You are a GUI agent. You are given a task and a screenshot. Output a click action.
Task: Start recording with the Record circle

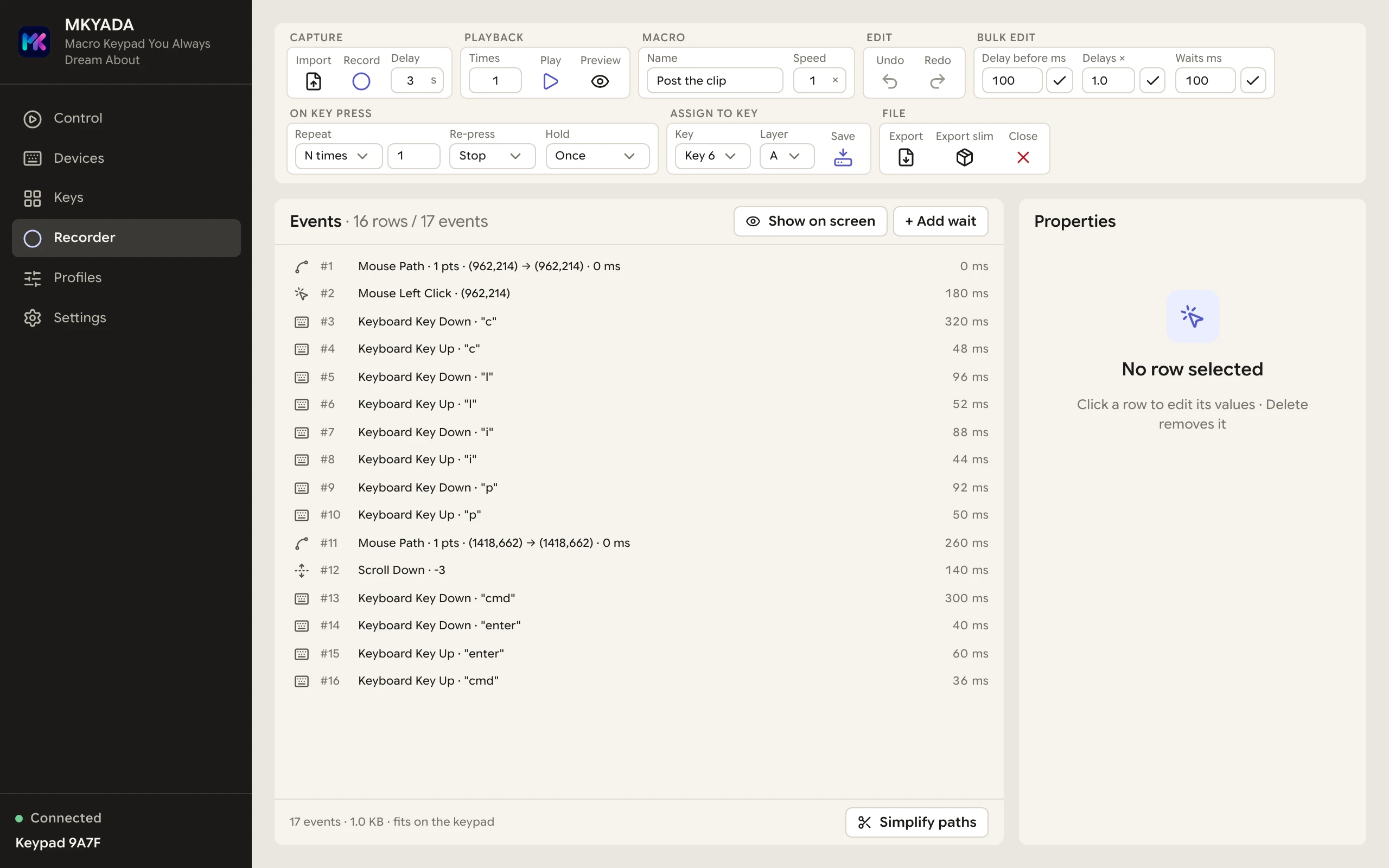coord(361,81)
